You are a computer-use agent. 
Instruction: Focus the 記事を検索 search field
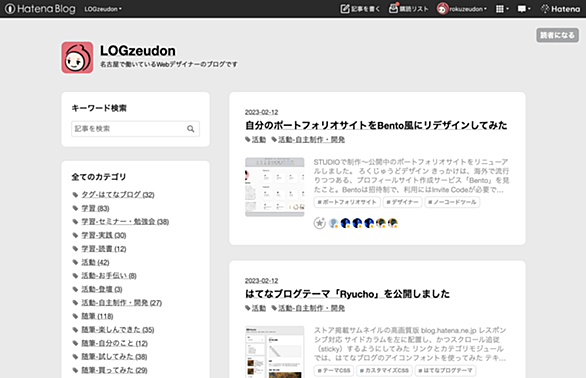pos(135,129)
